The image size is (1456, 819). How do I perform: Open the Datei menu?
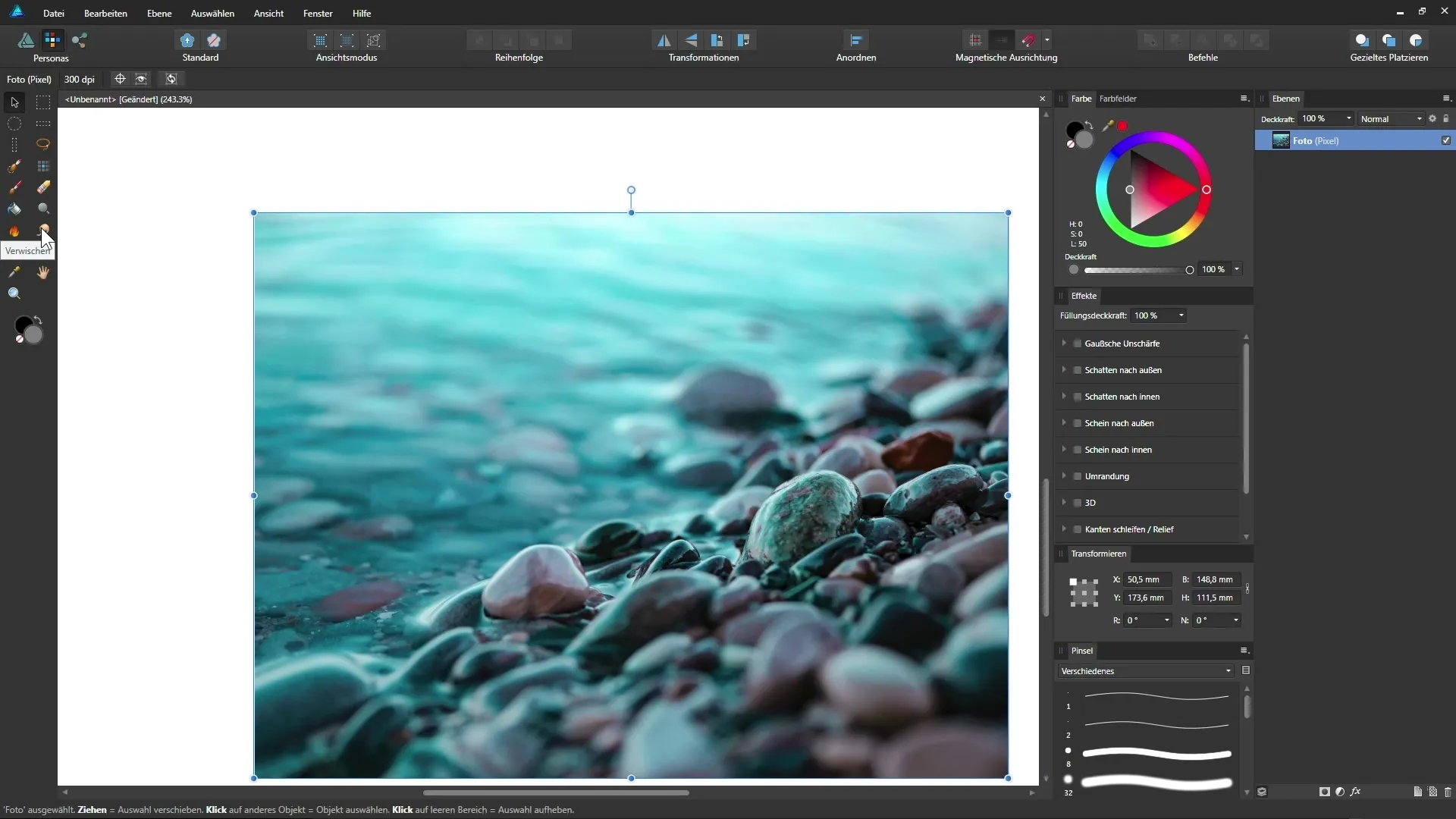[x=54, y=14]
